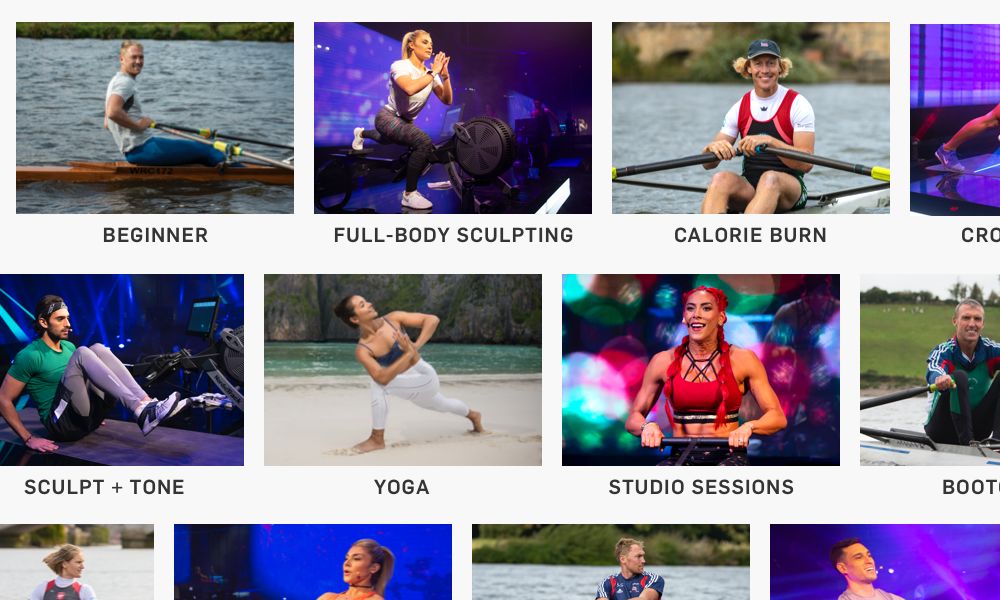Open bottom-row thumbnail of smiling man in purple studio

pos(885,562)
